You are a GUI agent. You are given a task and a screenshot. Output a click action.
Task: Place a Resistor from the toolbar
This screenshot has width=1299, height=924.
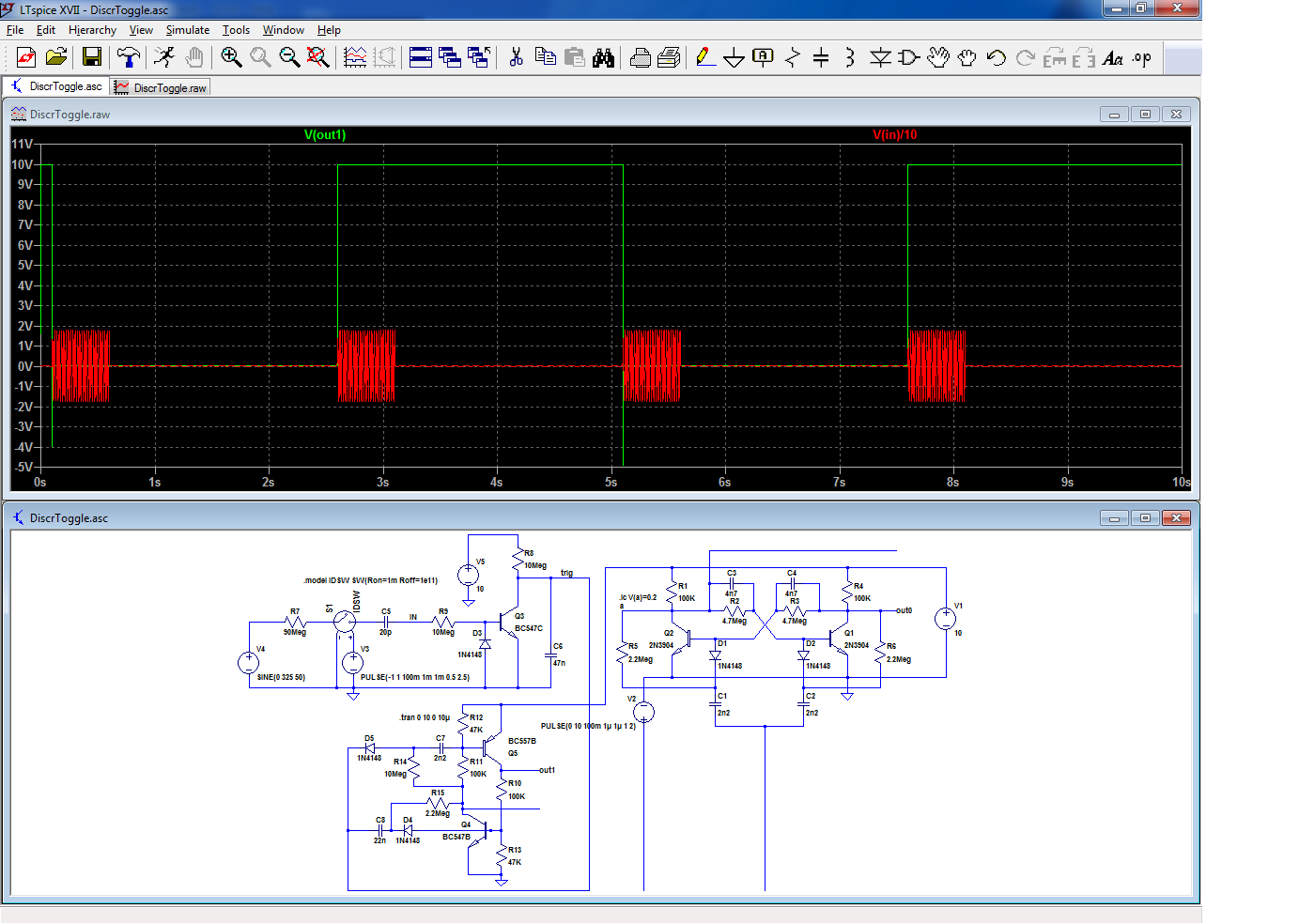(x=793, y=57)
